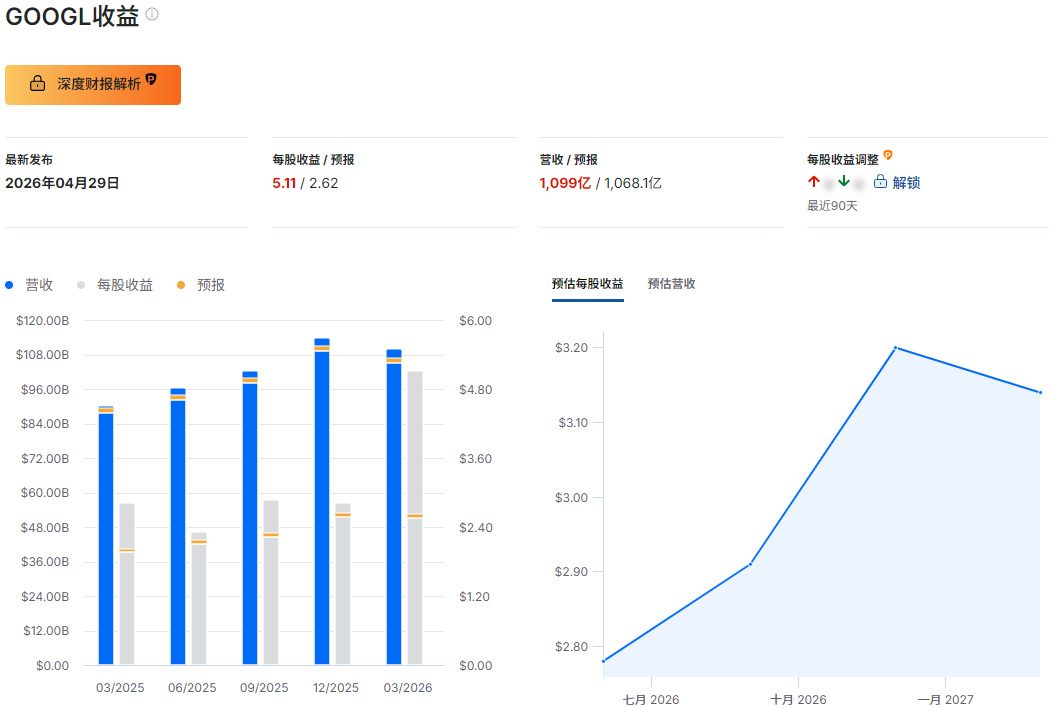1049x709 pixels.
Task: Switch to the 预估每股收益 tab
Action: (587, 284)
